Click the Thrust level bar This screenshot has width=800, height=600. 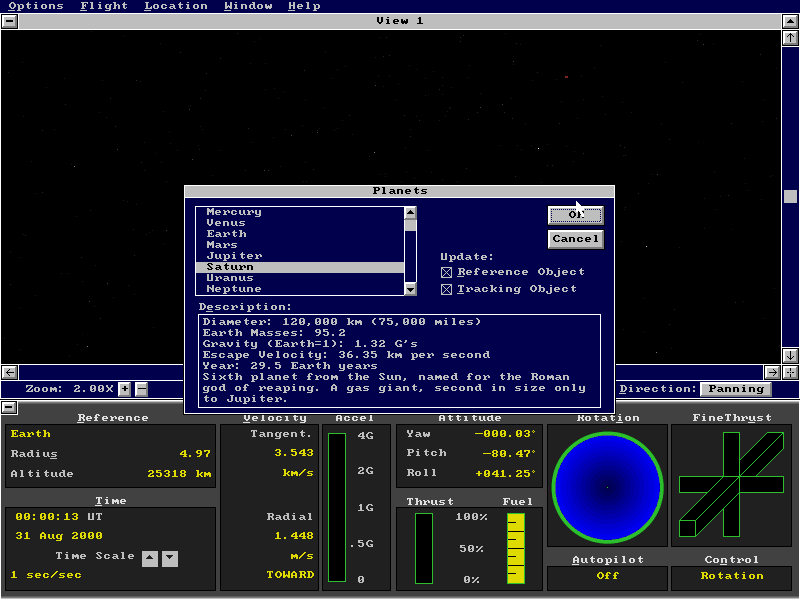click(424, 547)
